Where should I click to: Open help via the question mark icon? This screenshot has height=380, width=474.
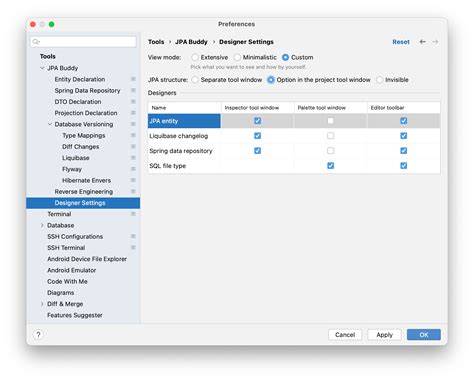[x=38, y=335]
